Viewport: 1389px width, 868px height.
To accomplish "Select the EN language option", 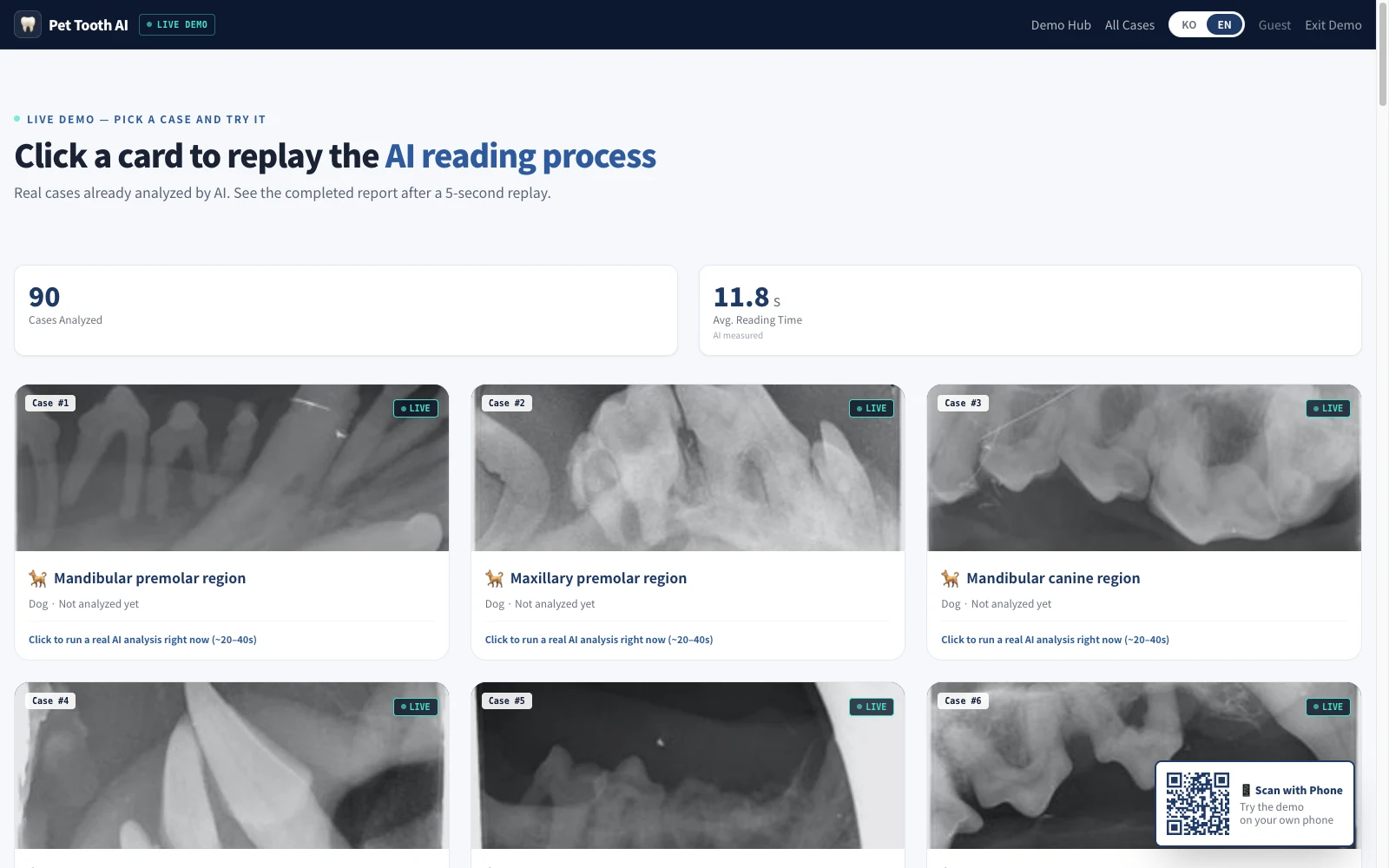I will pos(1224,24).
